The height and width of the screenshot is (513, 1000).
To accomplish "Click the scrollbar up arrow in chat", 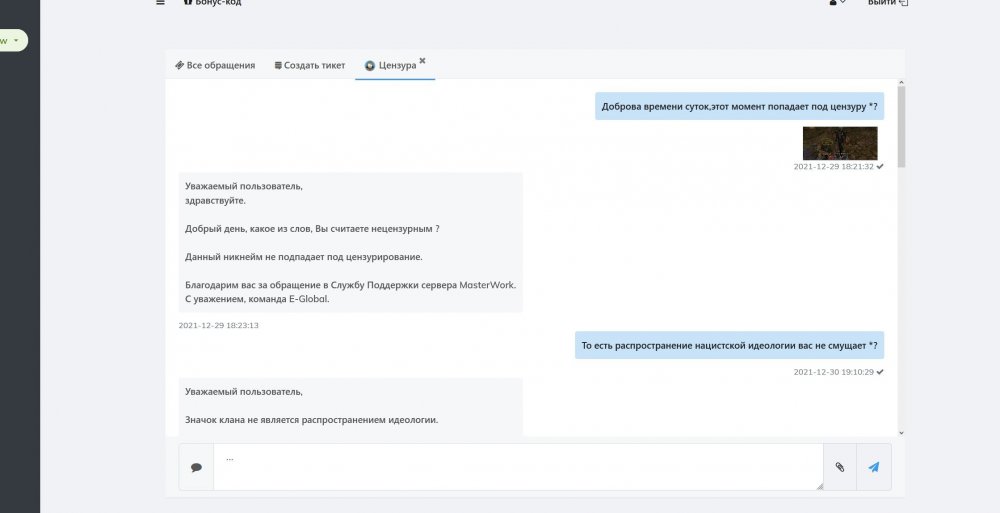I will pyautogui.click(x=901, y=82).
